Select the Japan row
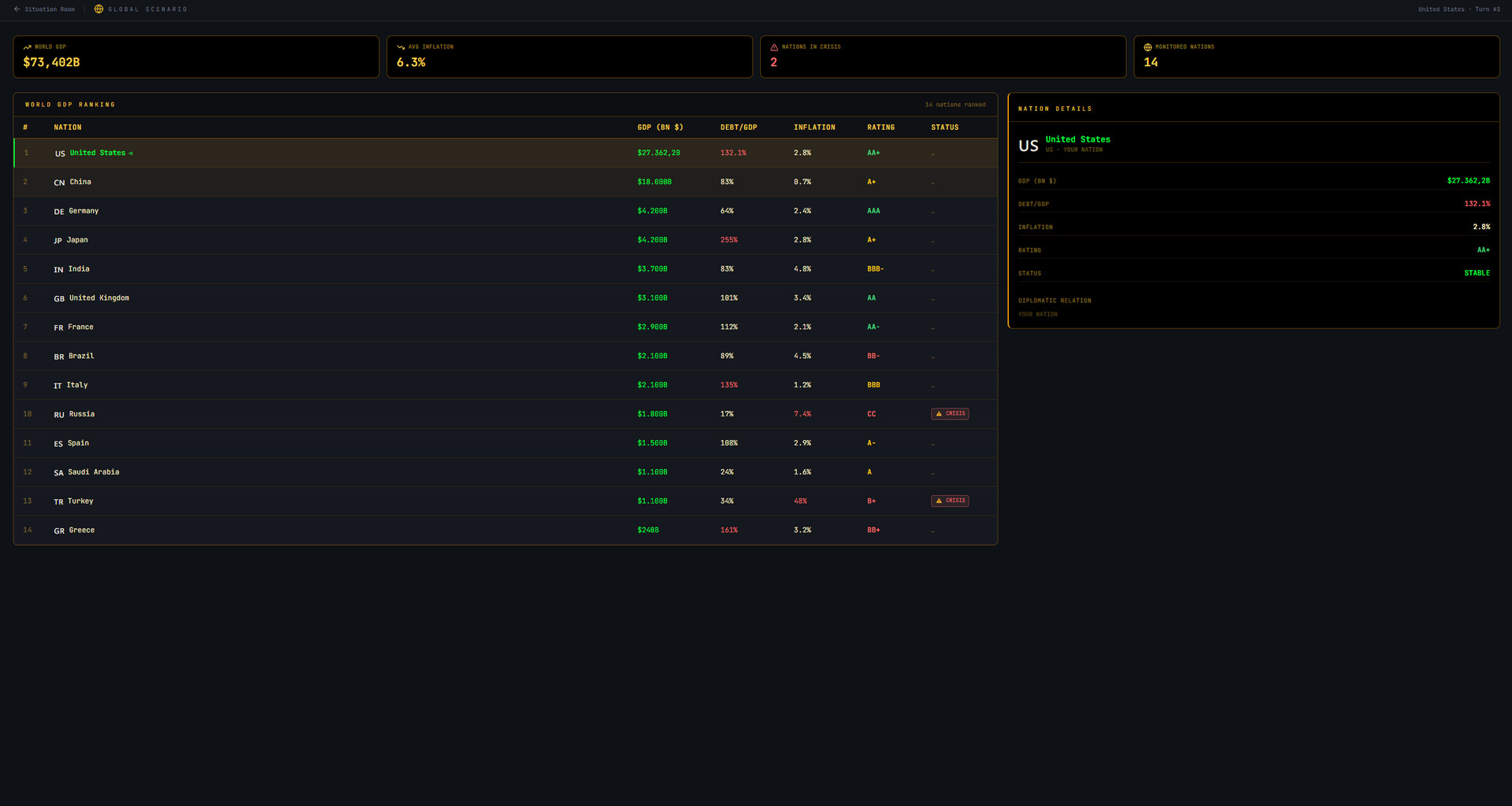The height and width of the screenshot is (806, 1512). [506, 240]
